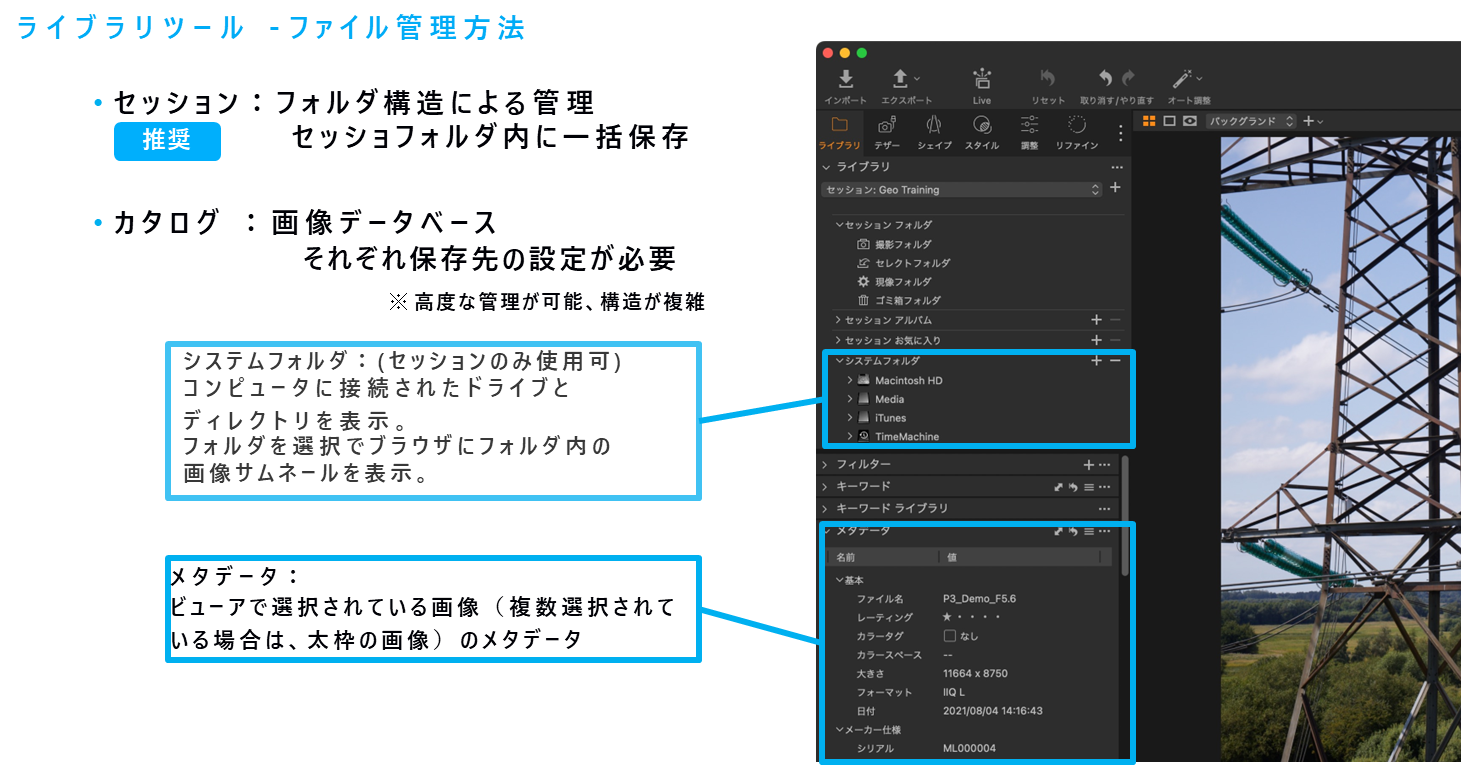Open the ライブラリ panel three-dot menu
This screenshot has height=765, width=1461.
coord(1117,167)
